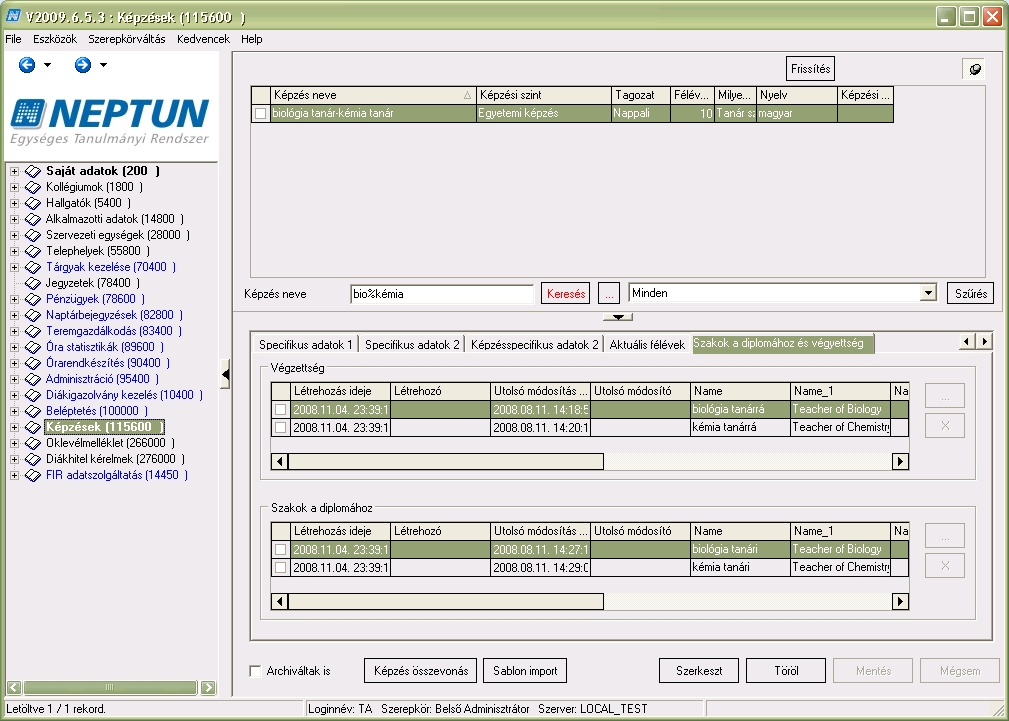1009x721 pixels.
Task: Check kémia tanárrá row in Végzettség
Action: click(281, 427)
